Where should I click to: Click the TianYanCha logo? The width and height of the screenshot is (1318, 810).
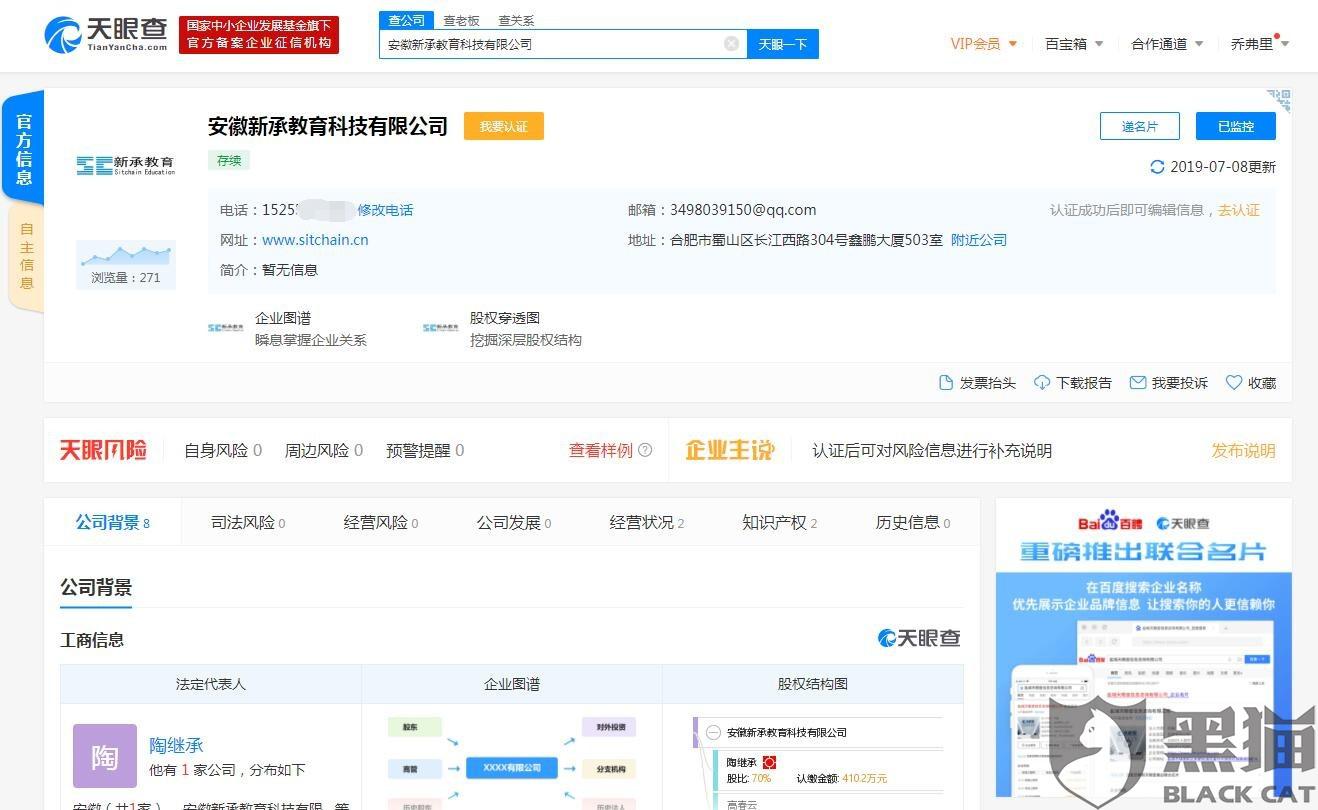pyautogui.click(x=106, y=34)
